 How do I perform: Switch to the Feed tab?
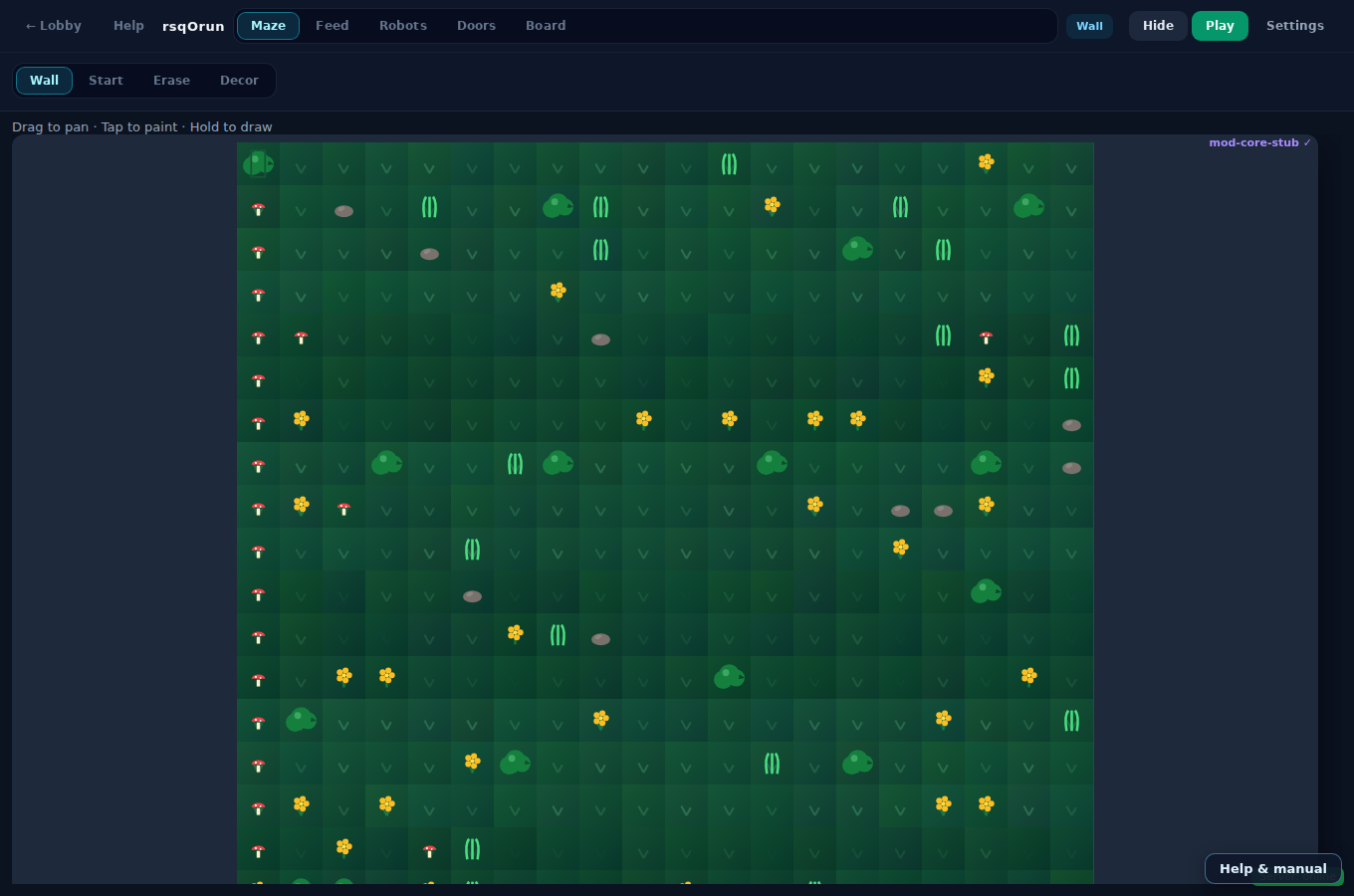pos(332,26)
